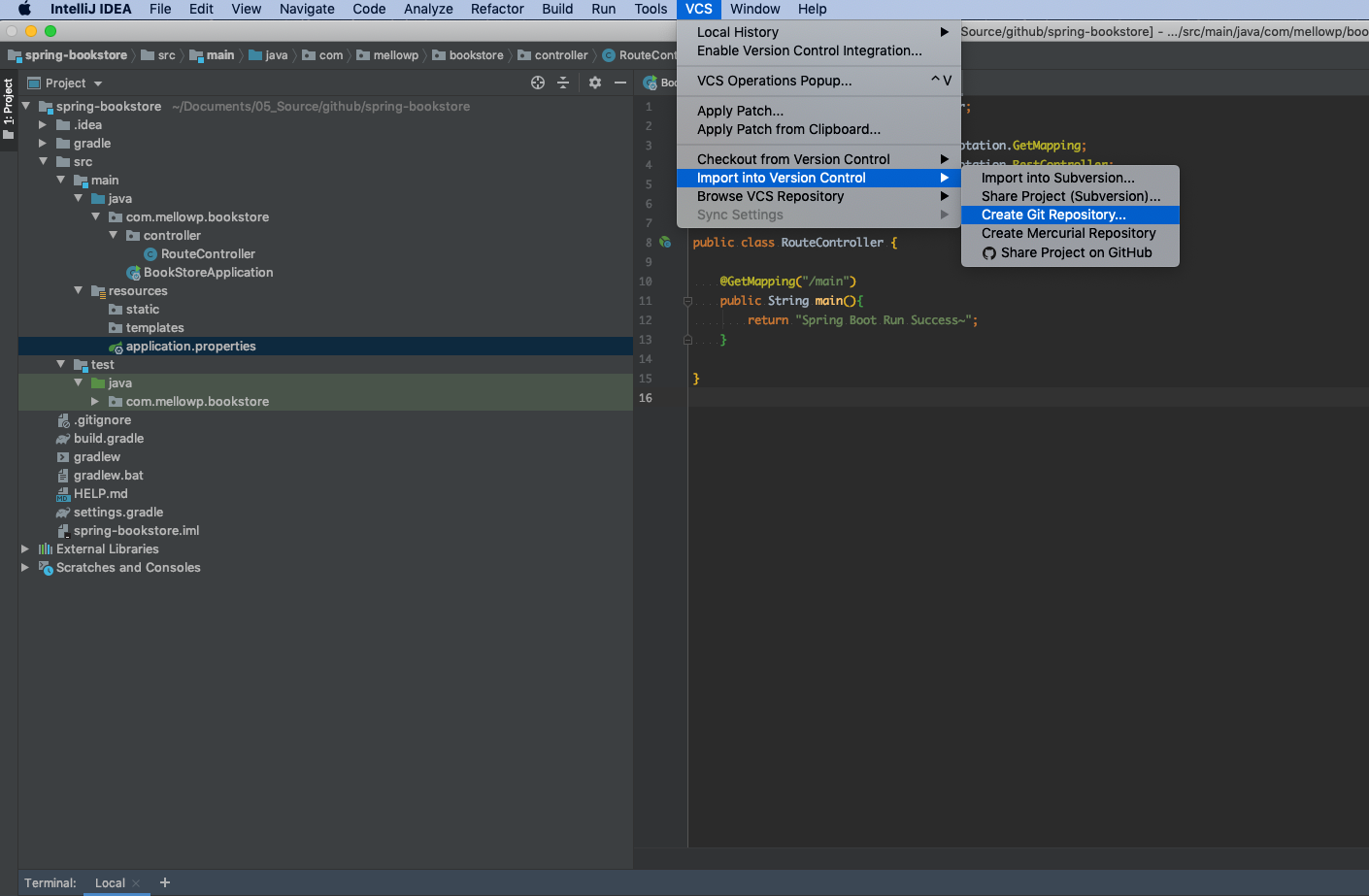This screenshot has height=896, width=1369.
Task: Click the run gutter icon beside line 8
Action: point(665,242)
